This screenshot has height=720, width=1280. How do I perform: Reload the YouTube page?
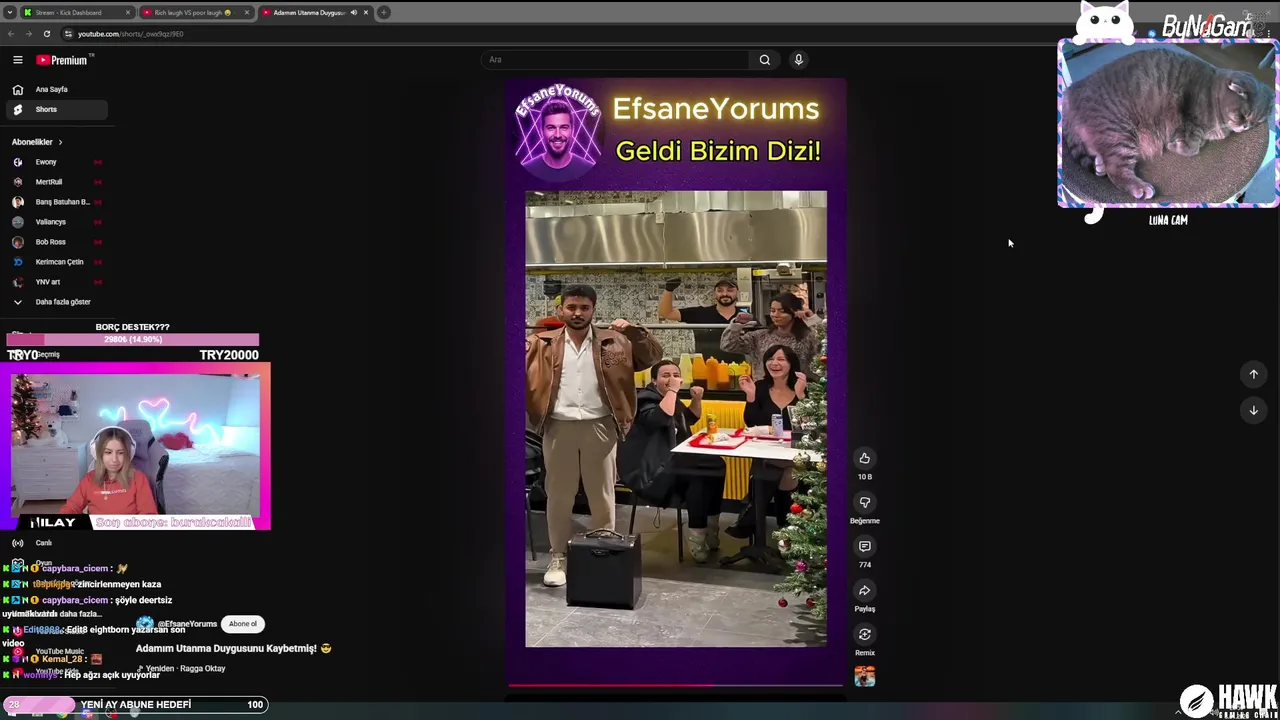pos(46,34)
